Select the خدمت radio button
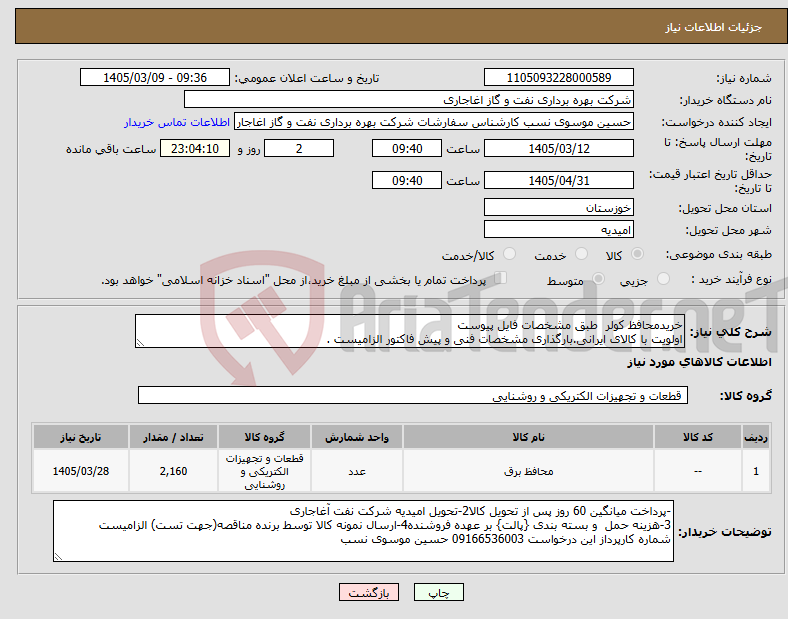788x619 pixels. coord(581,254)
